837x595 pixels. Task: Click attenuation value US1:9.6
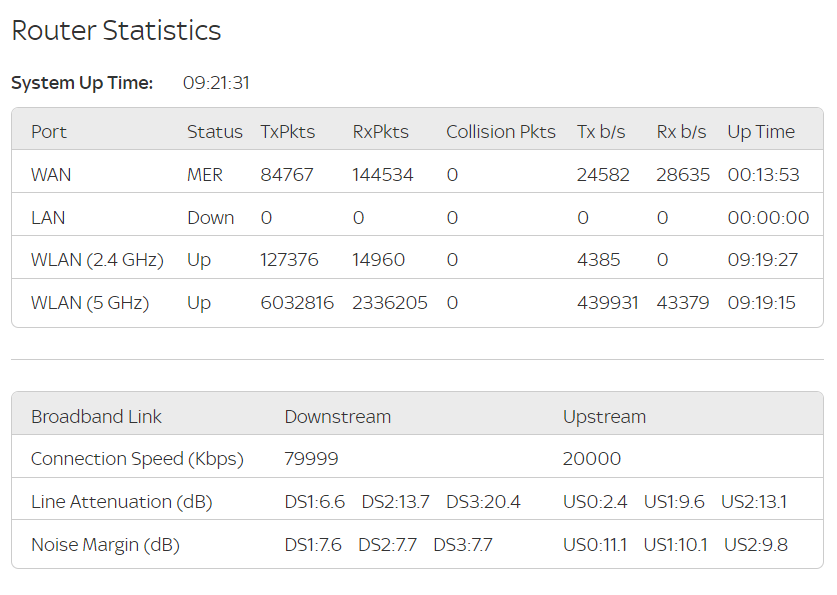(674, 502)
